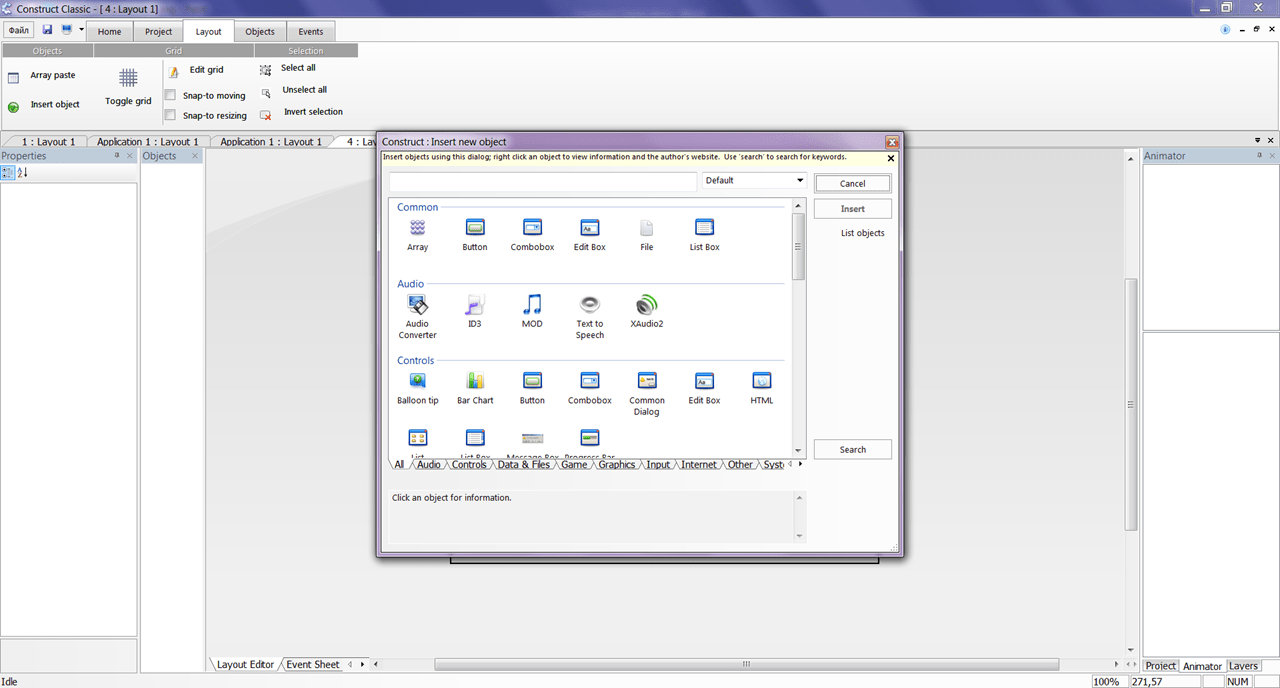The image size is (1280, 688).
Task: Click the Balloon tip object icon
Action: coord(417,381)
